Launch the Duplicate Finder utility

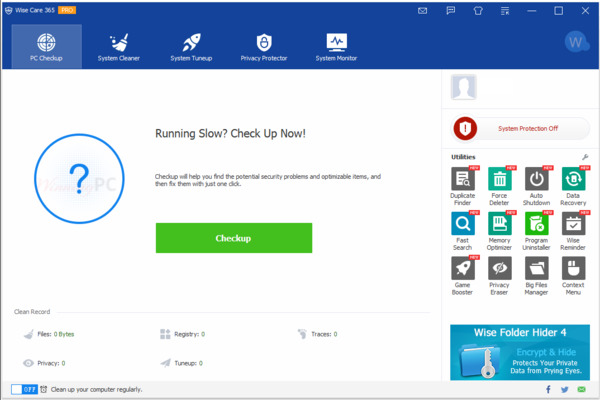coord(463,186)
